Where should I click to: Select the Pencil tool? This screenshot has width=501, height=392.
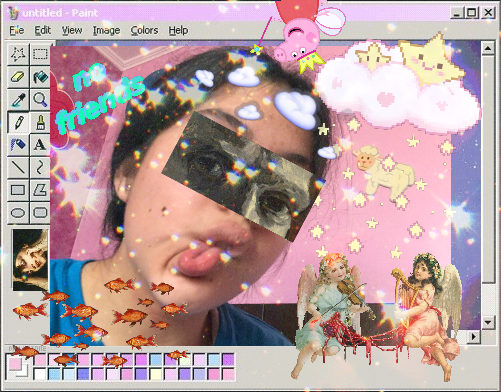[x=18, y=122]
